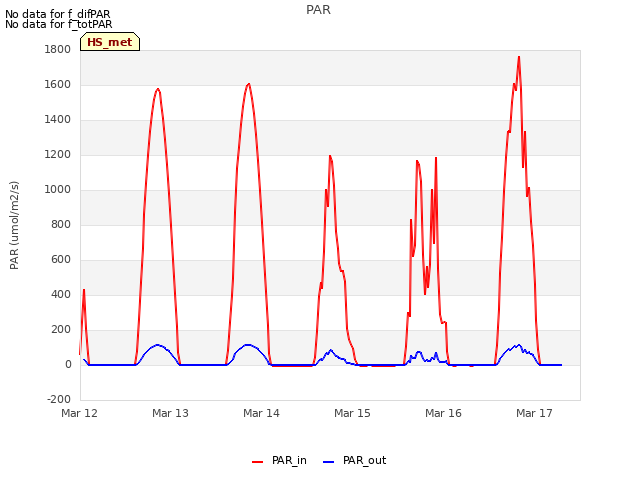This screenshot has height=480, width=640.
Task: Click the Mar 15 x-axis tick label
Action: [353, 413]
